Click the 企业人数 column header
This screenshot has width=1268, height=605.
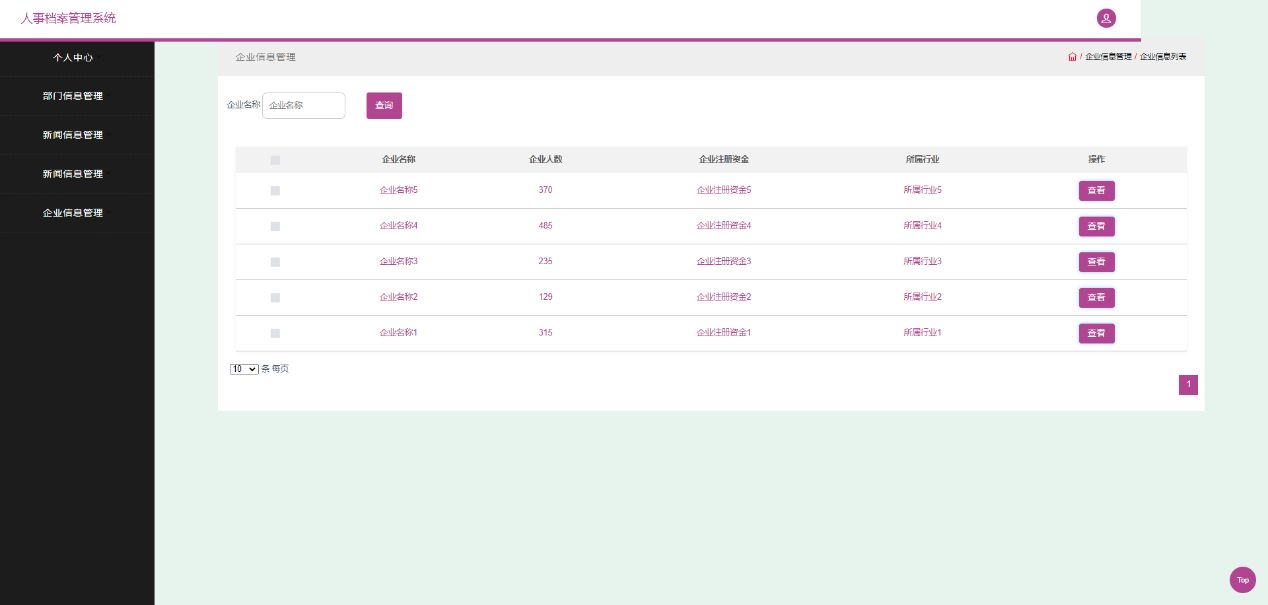[x=545, y=160]
